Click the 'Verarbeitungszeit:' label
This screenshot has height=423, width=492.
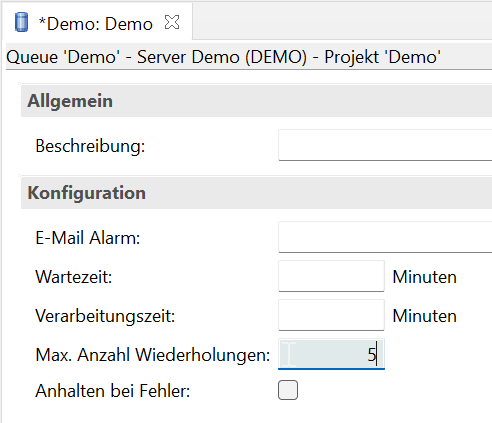coord(105,316)
